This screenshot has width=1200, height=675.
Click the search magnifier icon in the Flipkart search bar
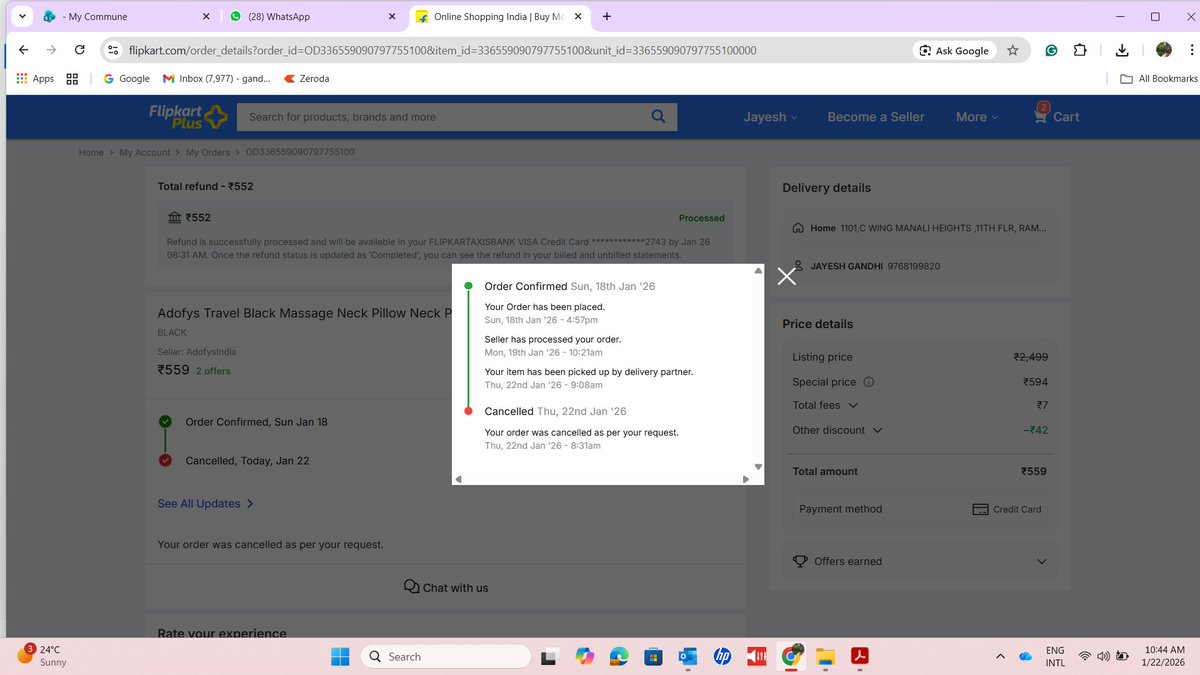pos(658,116)
